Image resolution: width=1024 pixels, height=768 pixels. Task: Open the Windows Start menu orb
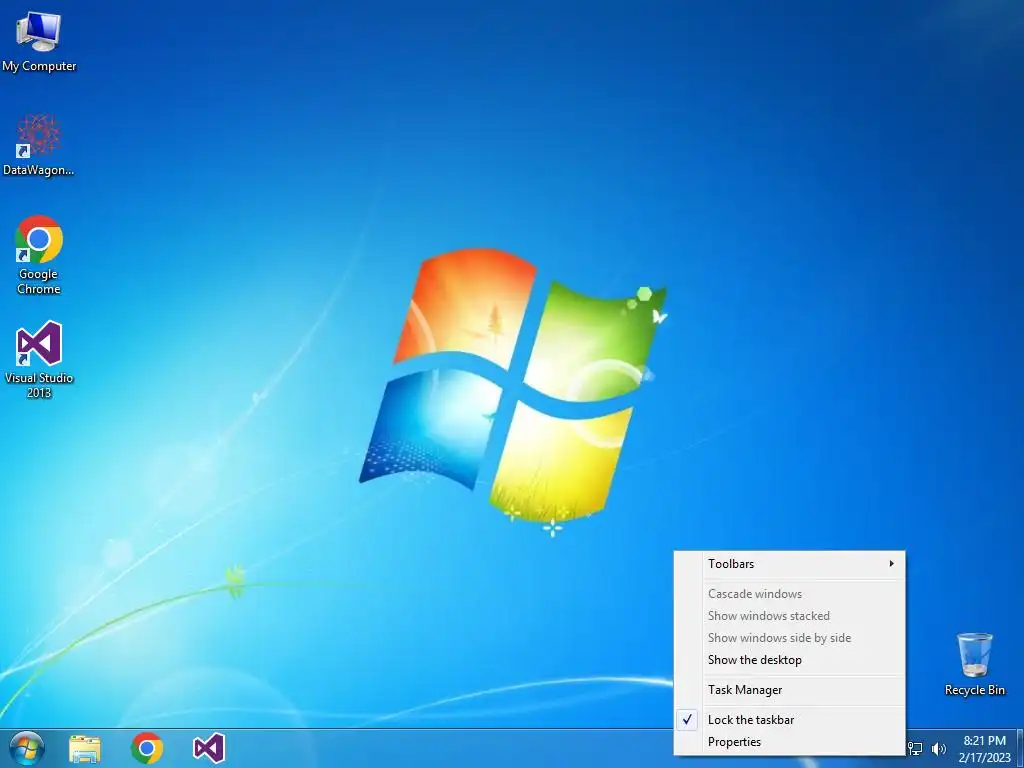(27, 748)
